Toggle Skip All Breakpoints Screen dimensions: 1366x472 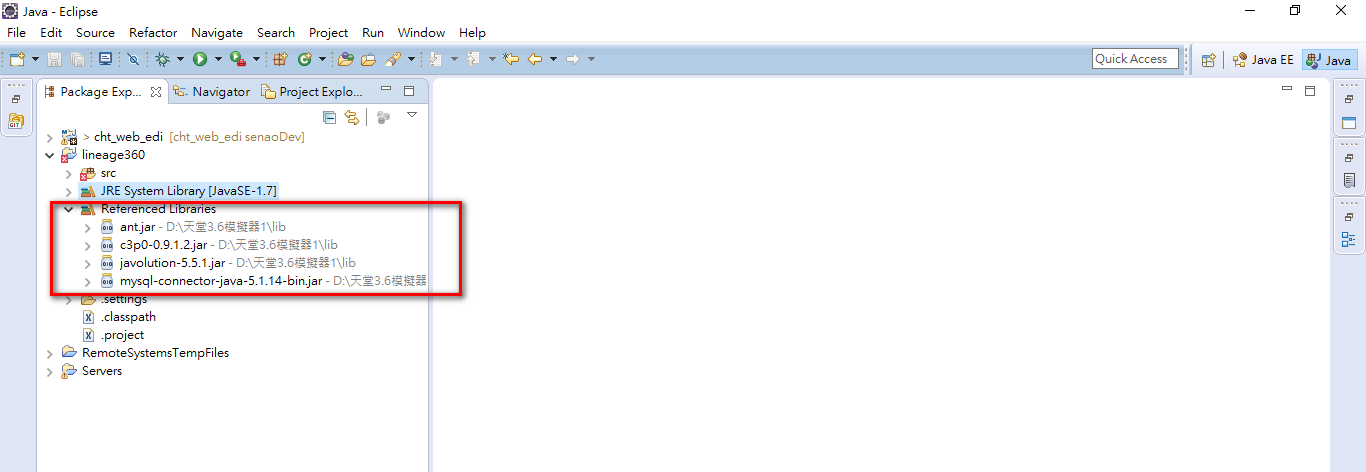(134, 59)
